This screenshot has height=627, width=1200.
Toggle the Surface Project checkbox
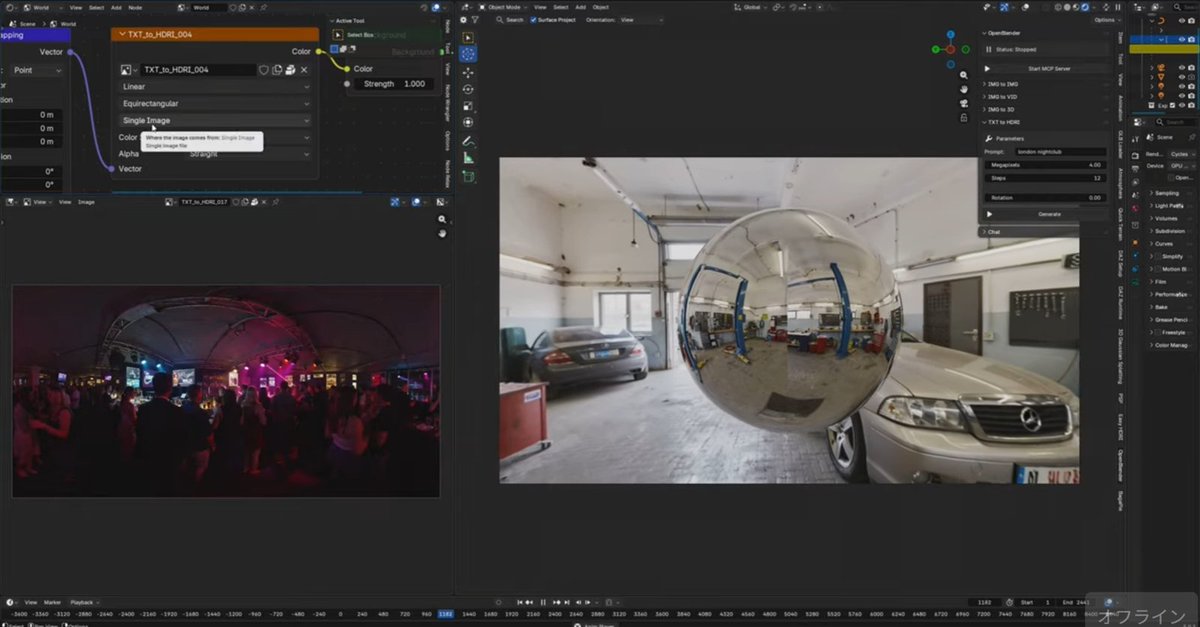tap(533, 20)
